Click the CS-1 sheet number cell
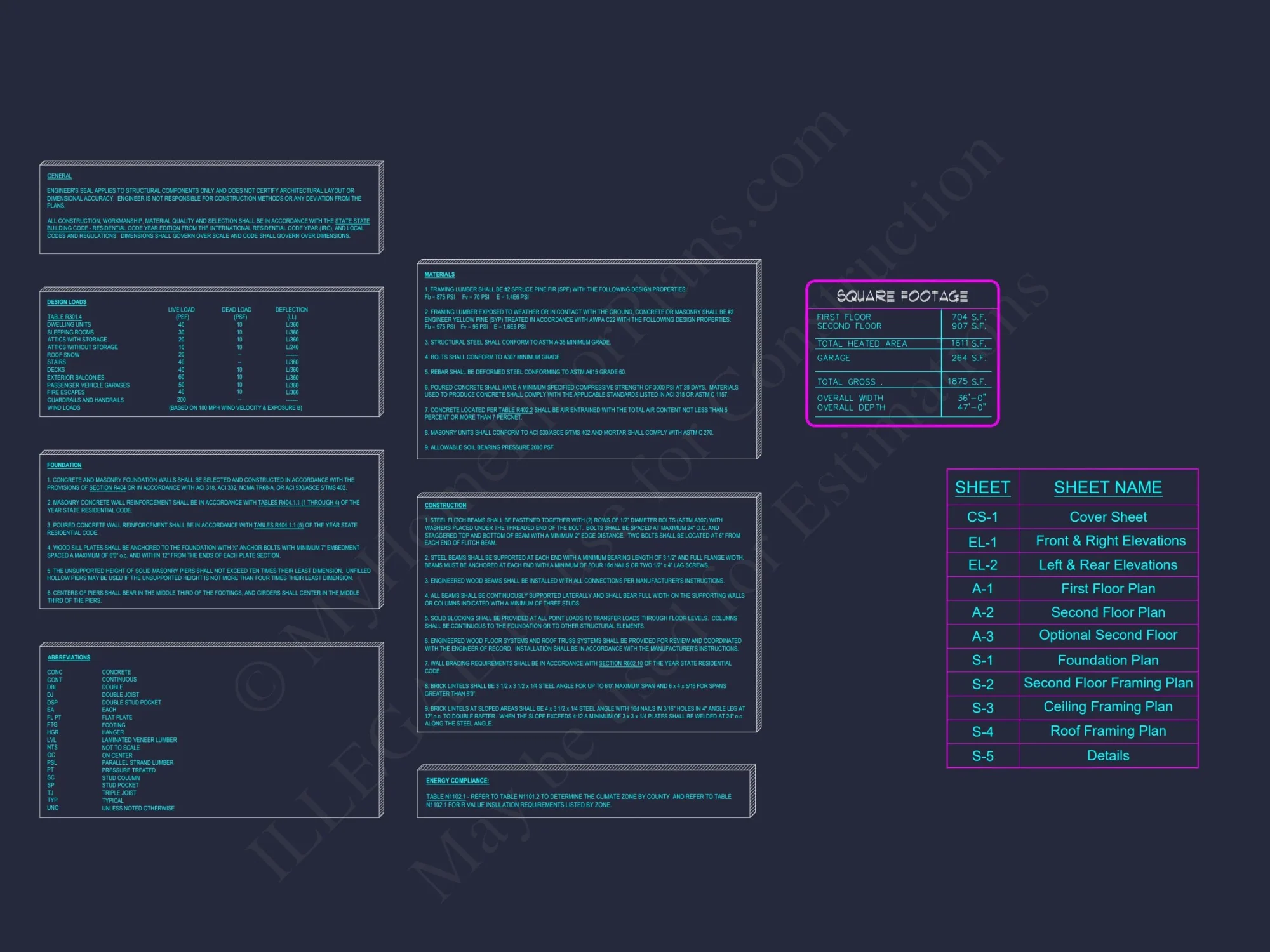Viewport: 1270px width, 952px height. pos(982,517)
